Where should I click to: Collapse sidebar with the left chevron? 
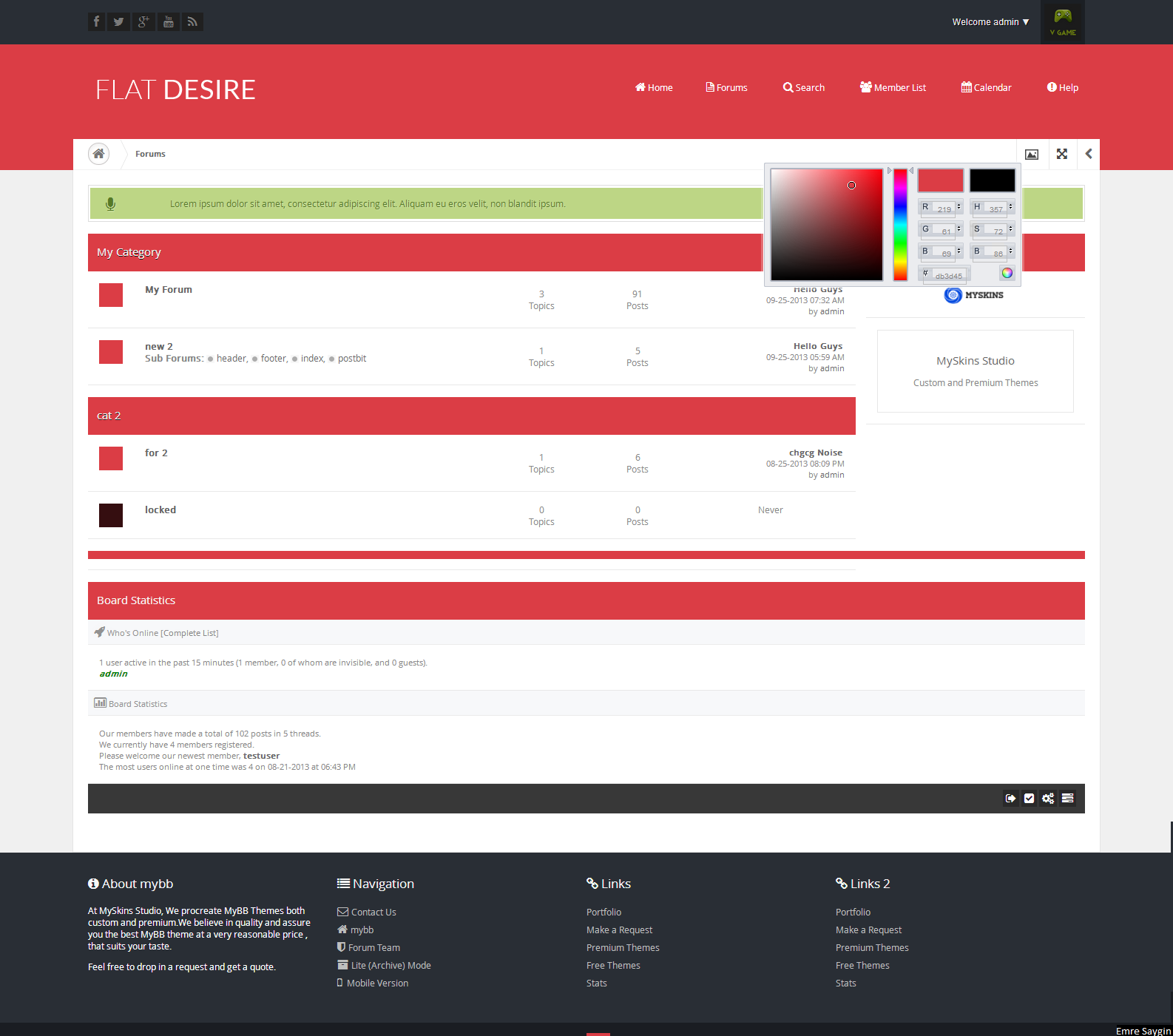1089,154
